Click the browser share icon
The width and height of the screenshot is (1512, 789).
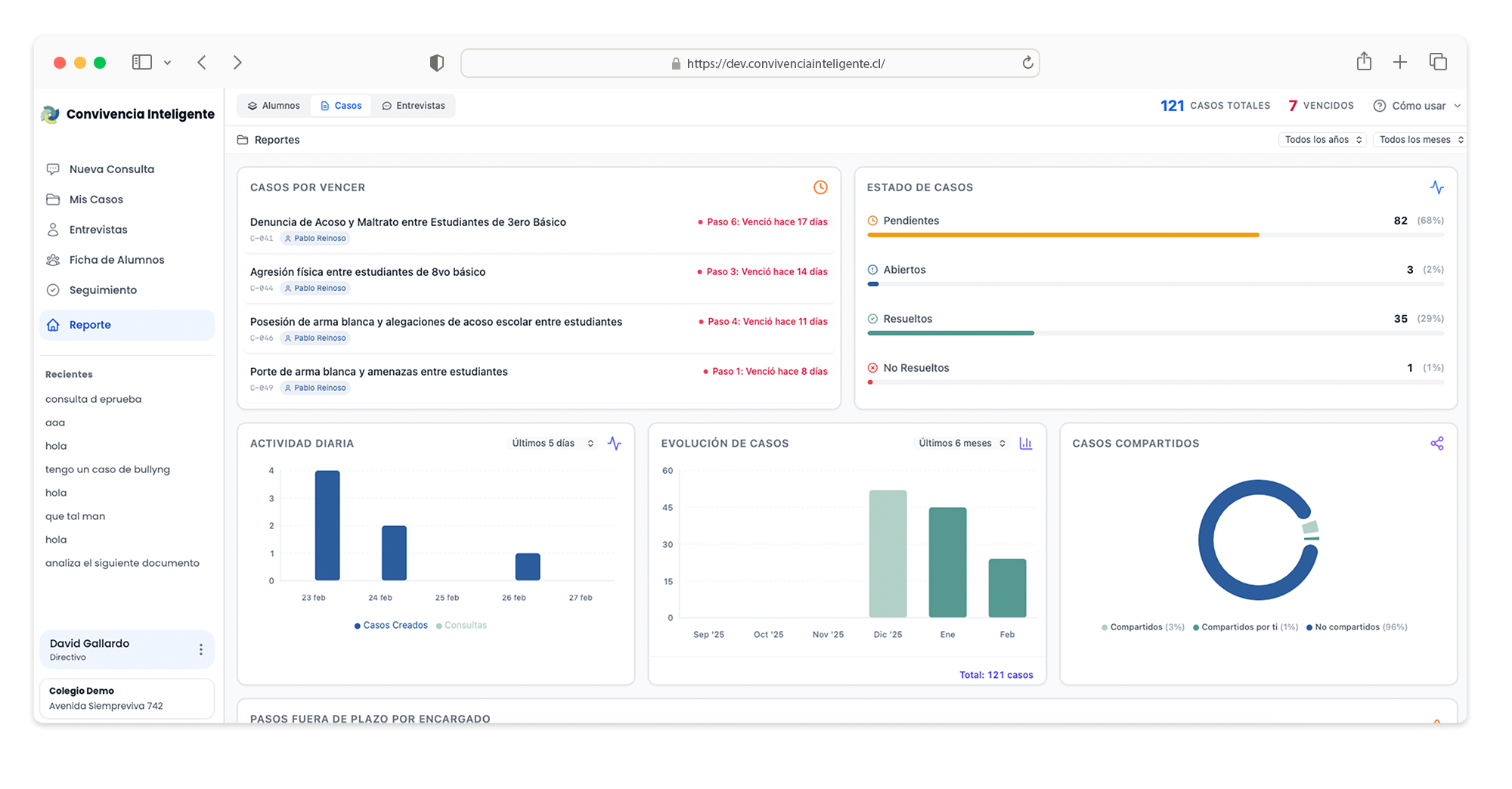coord(1363,62)
